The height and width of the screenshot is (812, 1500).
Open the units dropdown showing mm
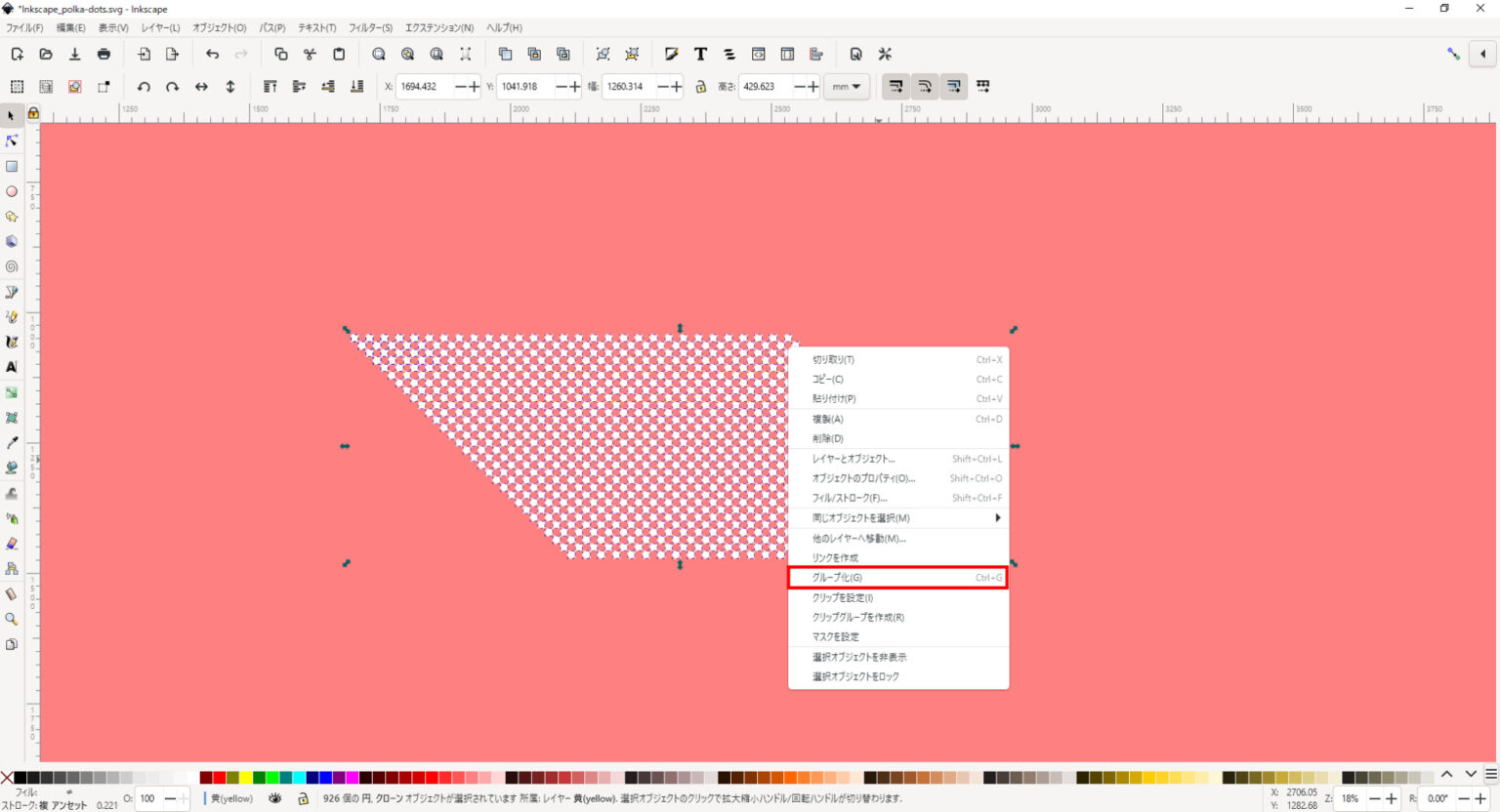click(x=846, y=86)
